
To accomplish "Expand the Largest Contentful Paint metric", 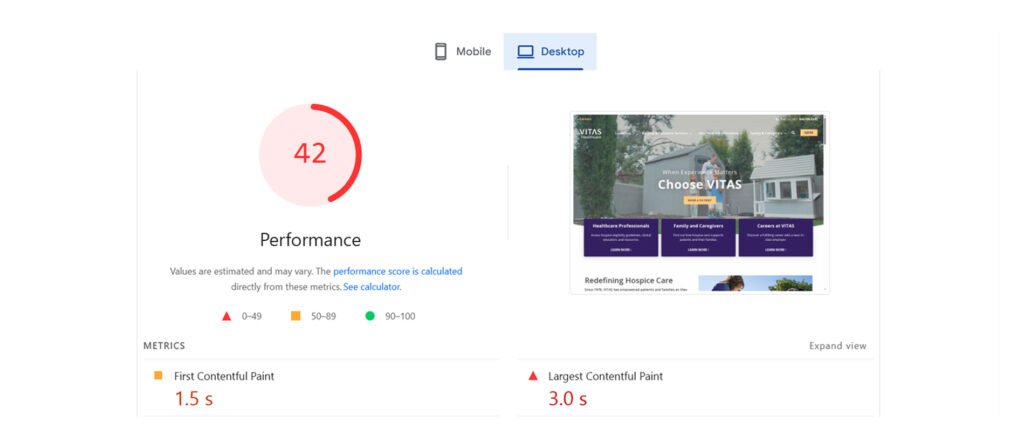I will click(605, 376).
